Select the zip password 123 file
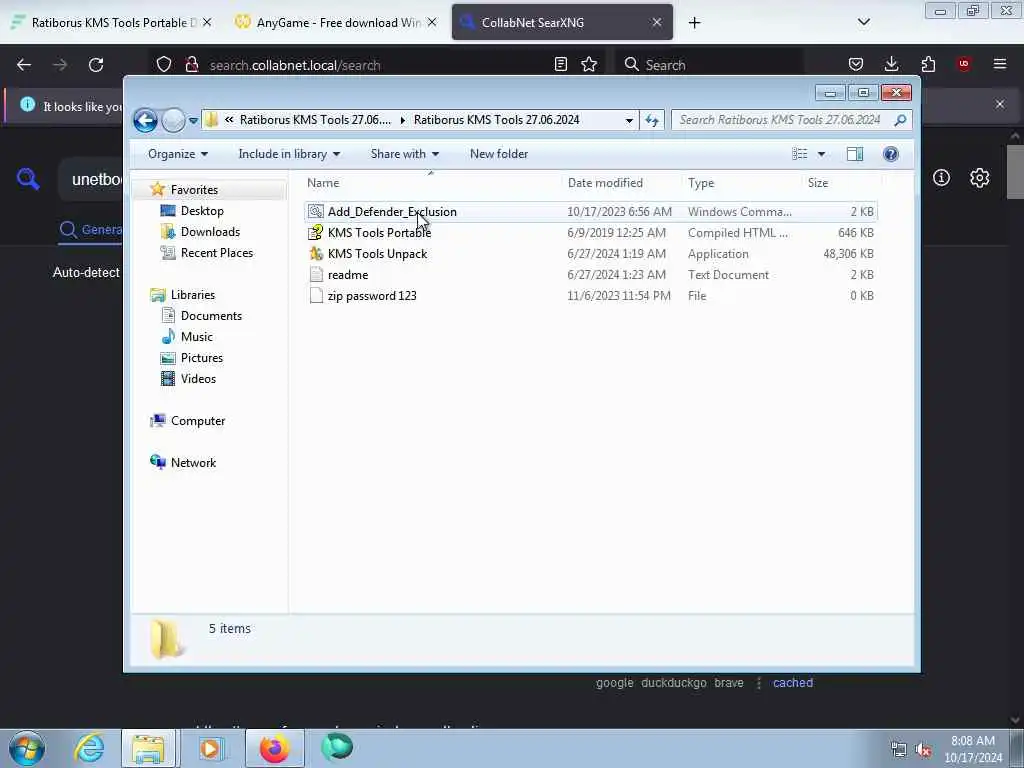 (x=590, y=296)
